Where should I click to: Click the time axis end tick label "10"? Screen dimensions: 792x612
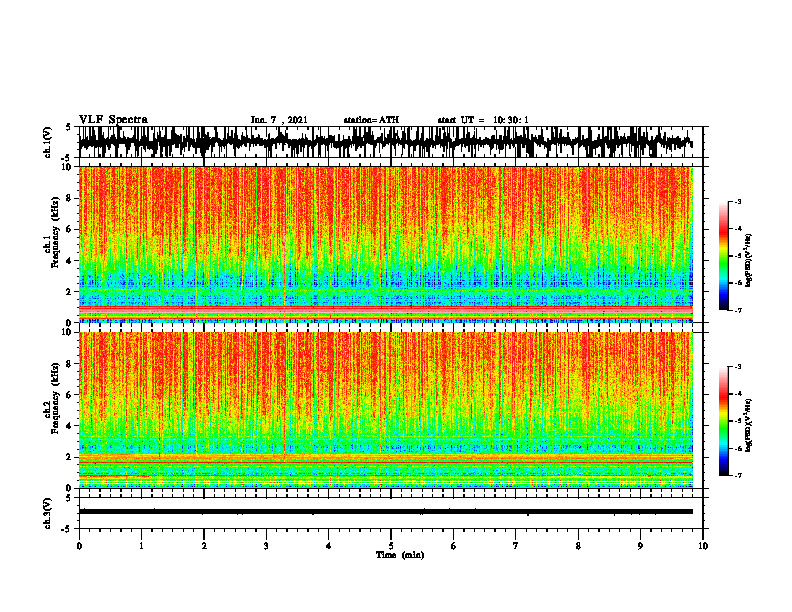[x=703, y=546]
